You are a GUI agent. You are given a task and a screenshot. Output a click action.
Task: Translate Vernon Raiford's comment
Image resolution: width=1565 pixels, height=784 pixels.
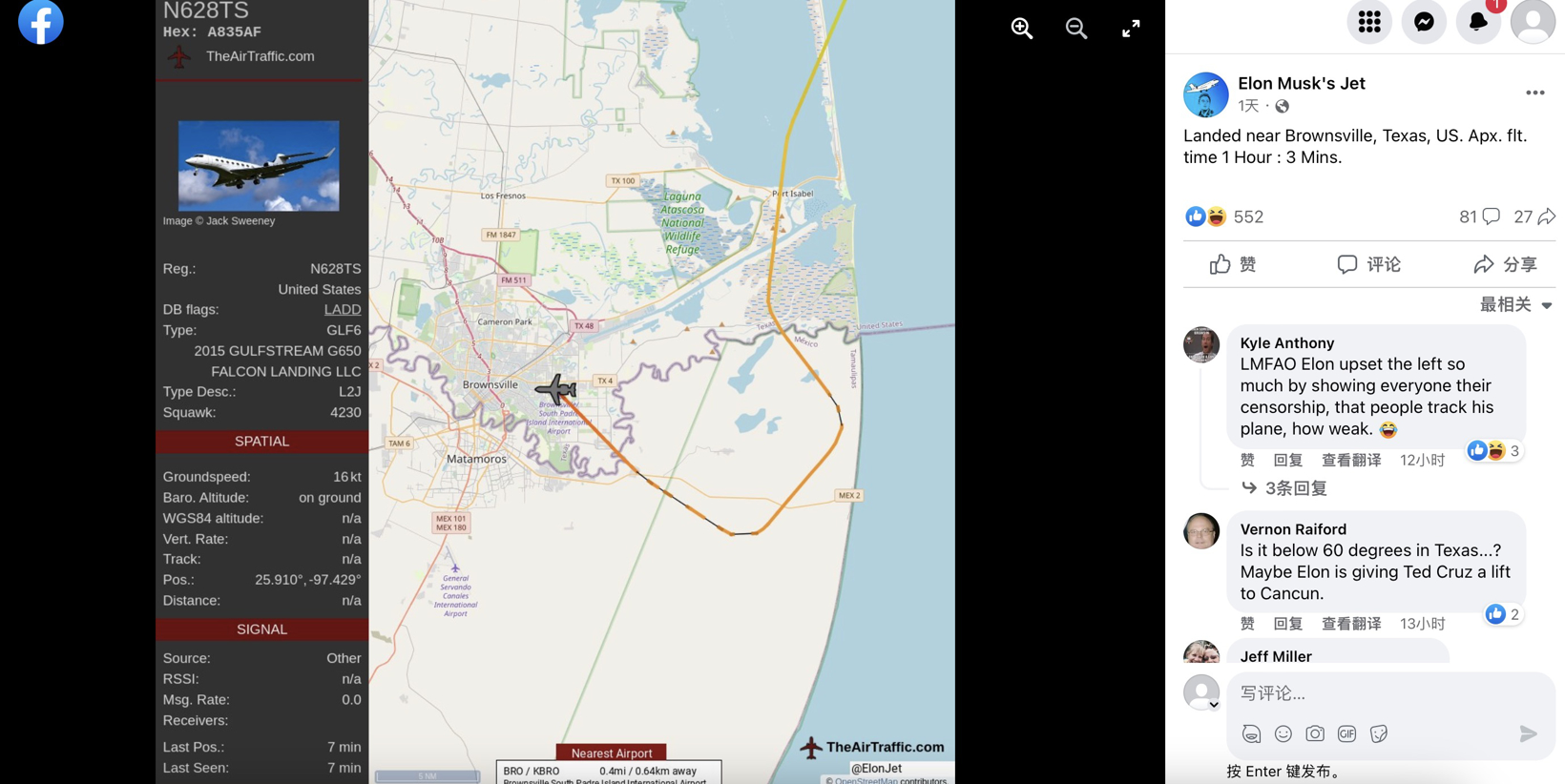1351,624
